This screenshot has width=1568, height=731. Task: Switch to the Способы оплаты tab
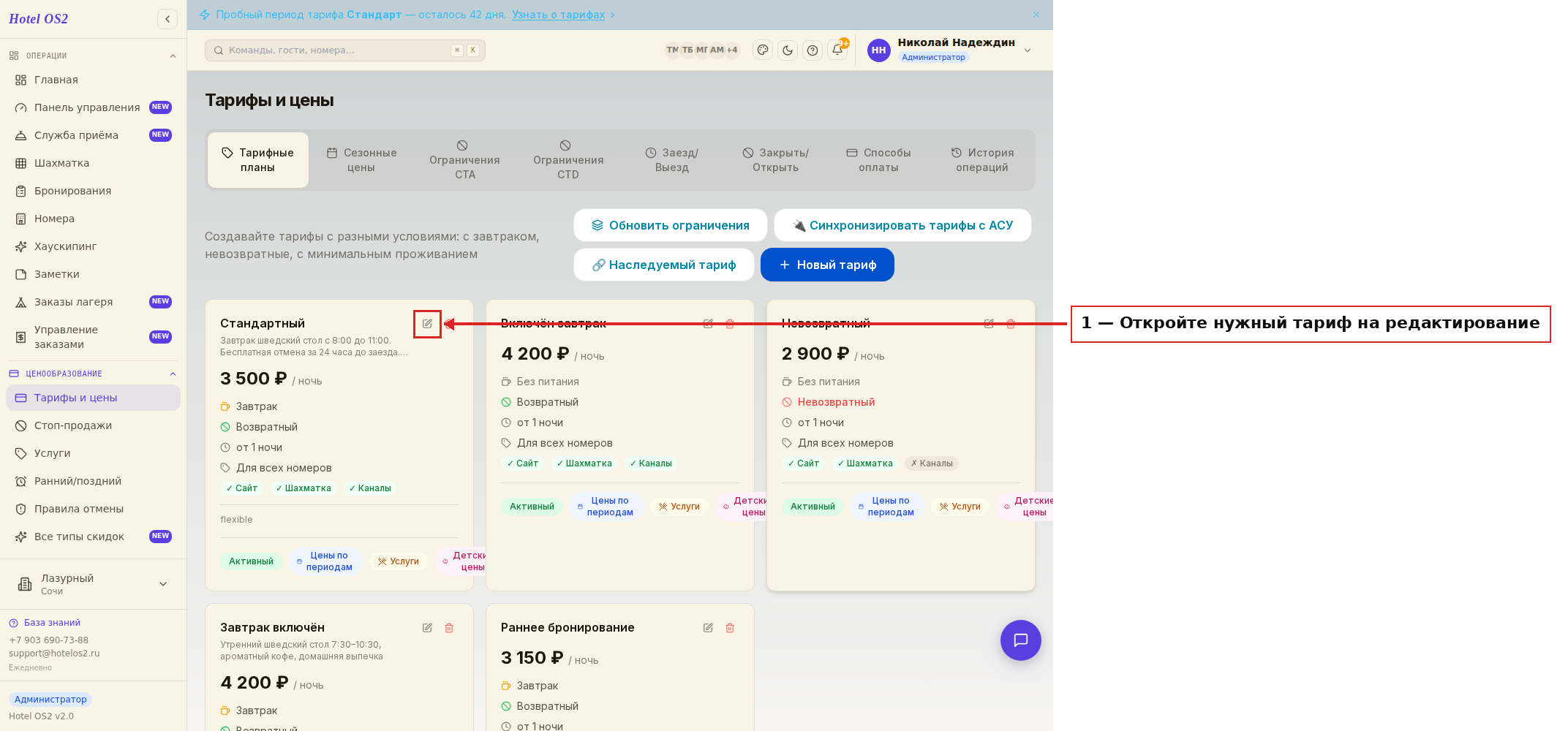(878, 160)
